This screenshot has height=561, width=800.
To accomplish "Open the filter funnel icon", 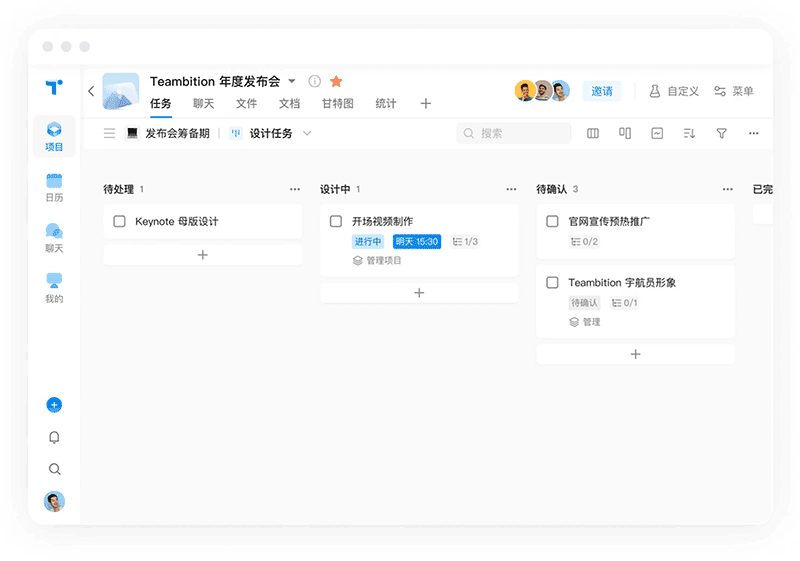I will point(721,134).
